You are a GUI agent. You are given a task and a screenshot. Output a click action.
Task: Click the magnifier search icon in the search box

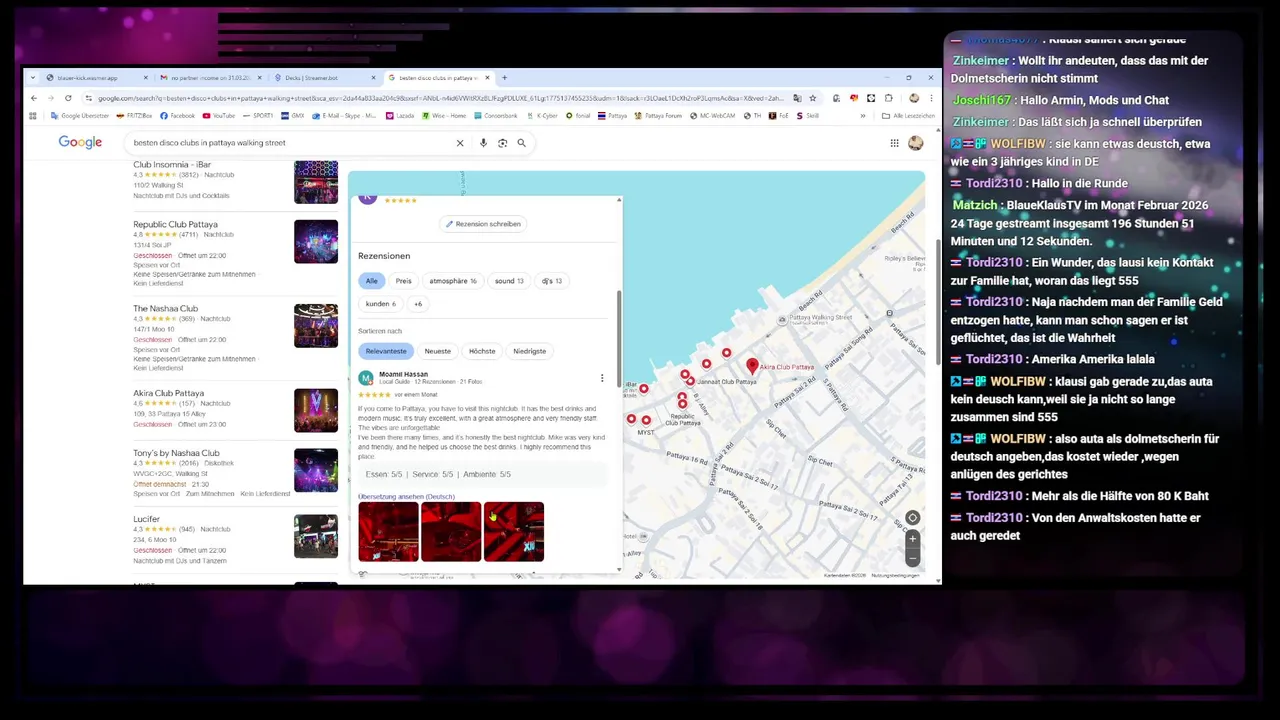tap(521, 143)
